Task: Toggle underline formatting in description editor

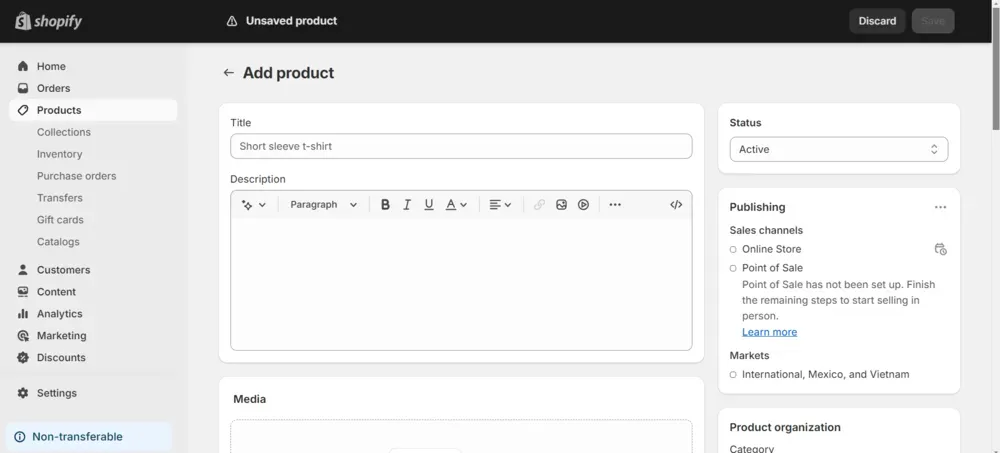Action: coord(429,205)
